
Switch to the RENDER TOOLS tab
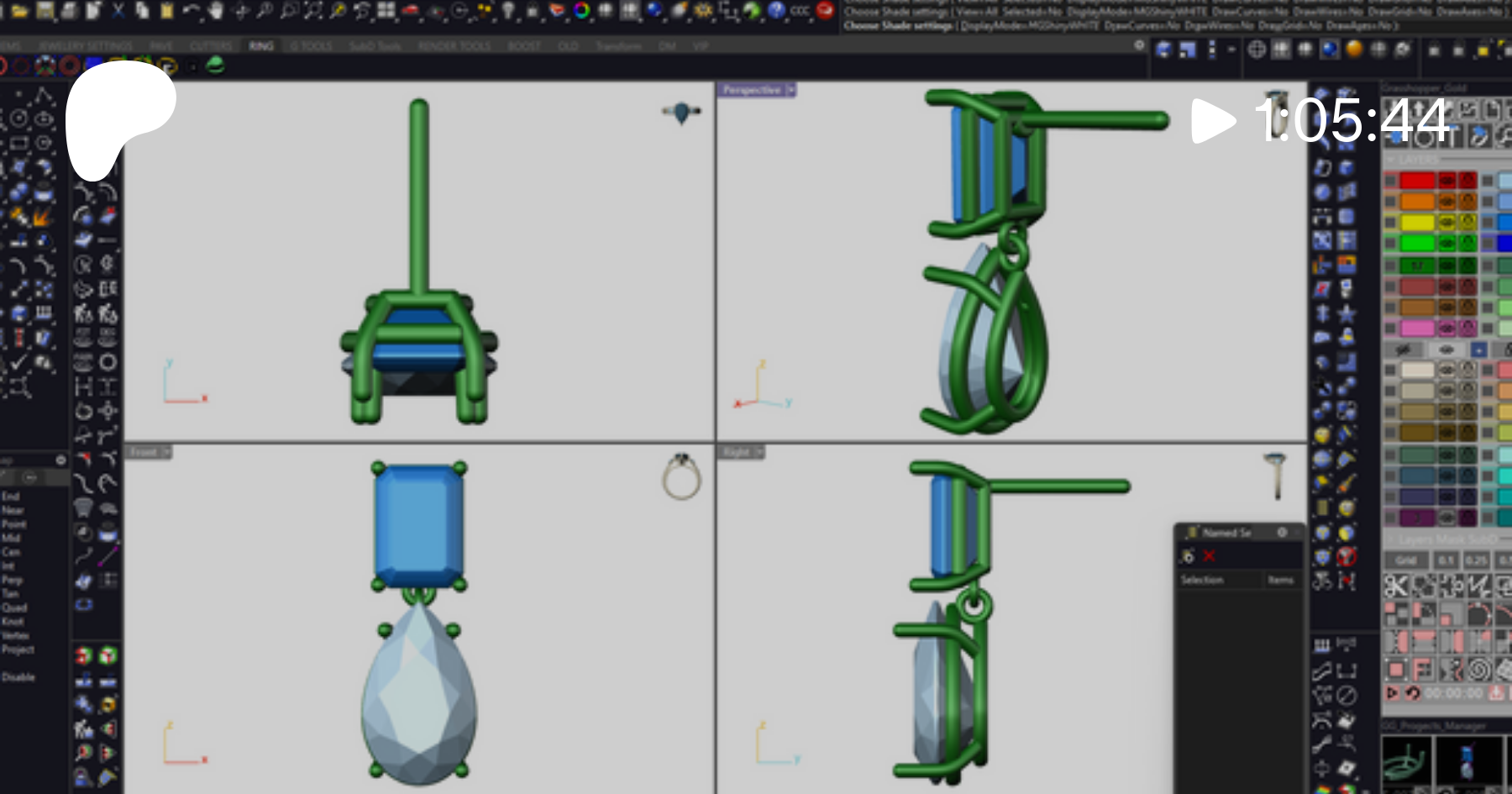coord(454,46)
